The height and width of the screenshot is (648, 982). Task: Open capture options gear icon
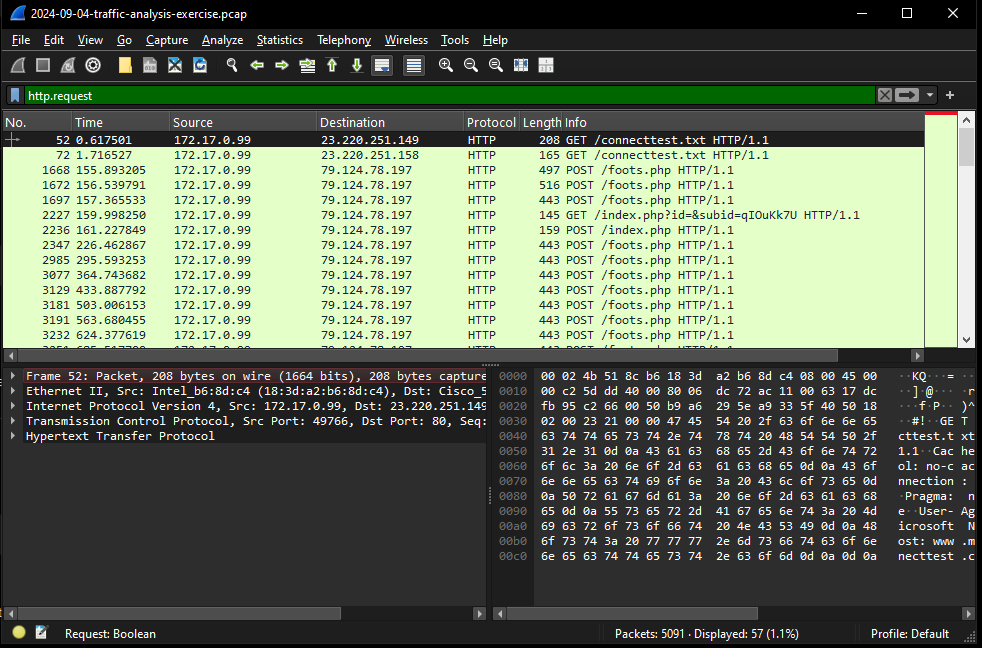point(93,65)
